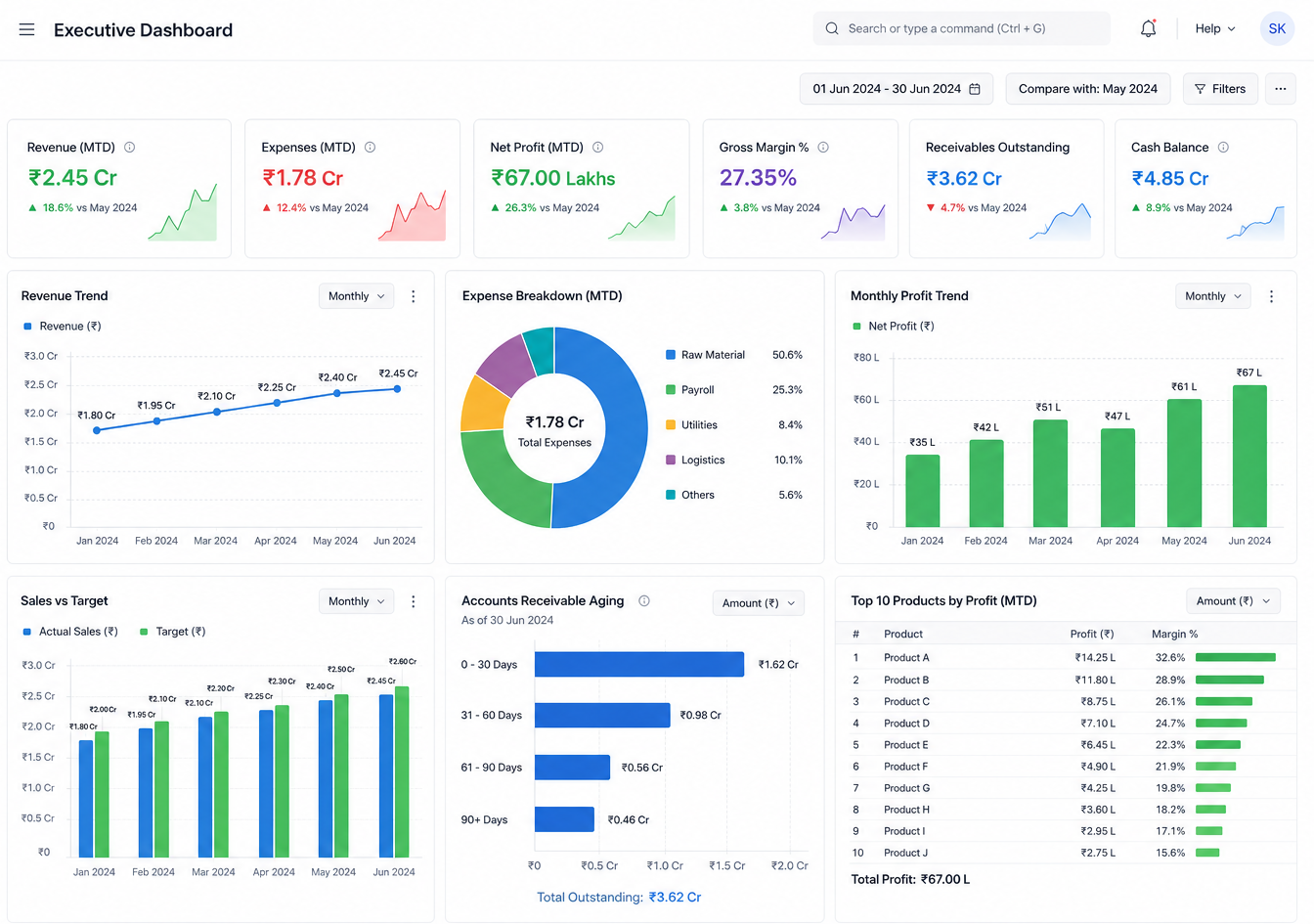
Task: Click info icon next to Gross Margin %
Action: click(823, 148)
